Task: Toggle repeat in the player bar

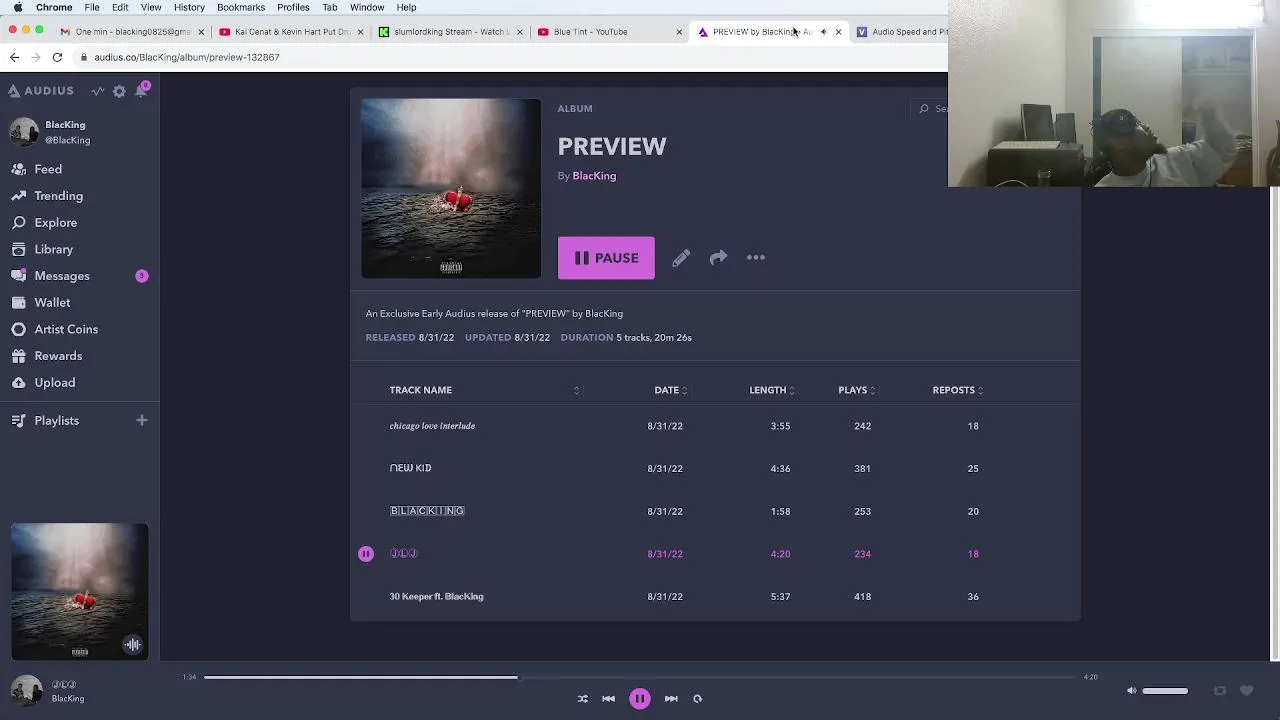Action: tap(697, 699)
